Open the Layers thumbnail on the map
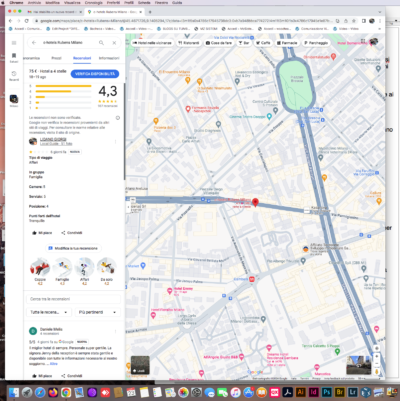The image size is (400, 401). coord(140,365)
